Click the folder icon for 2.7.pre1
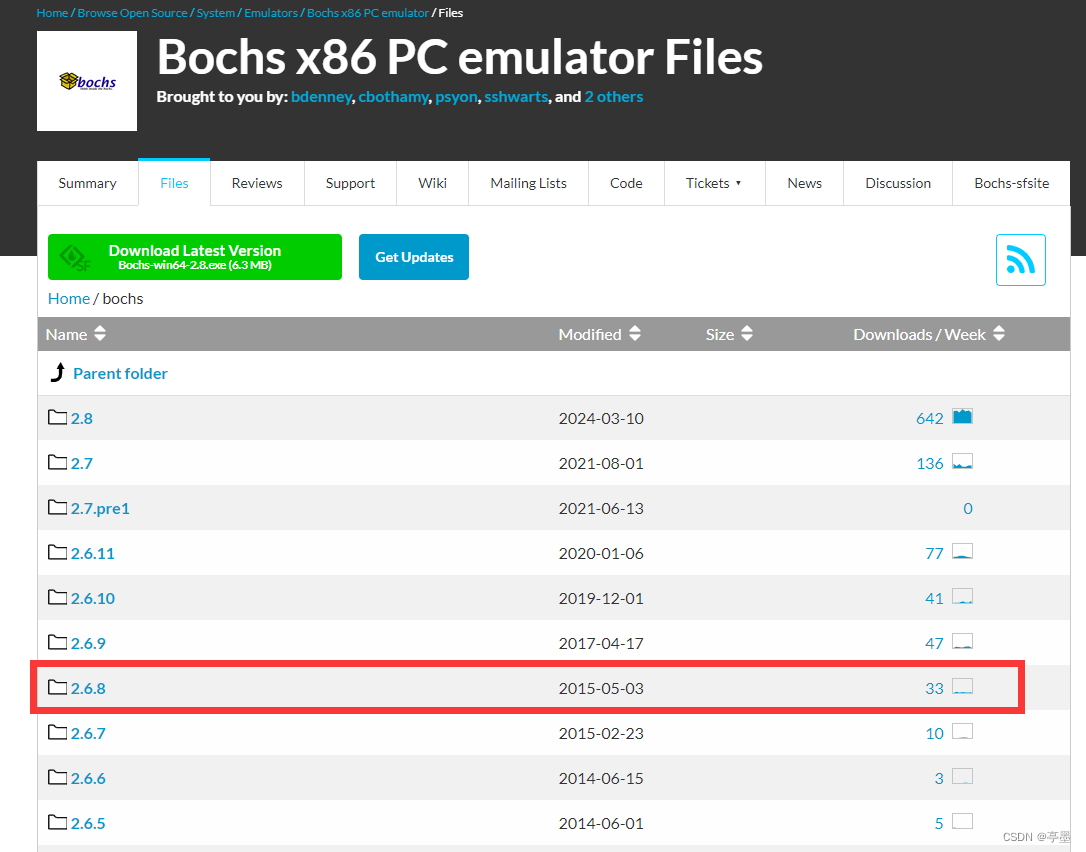Viewport: 1086px width, 852px height. pyautogui.click(x=57, y=507)
